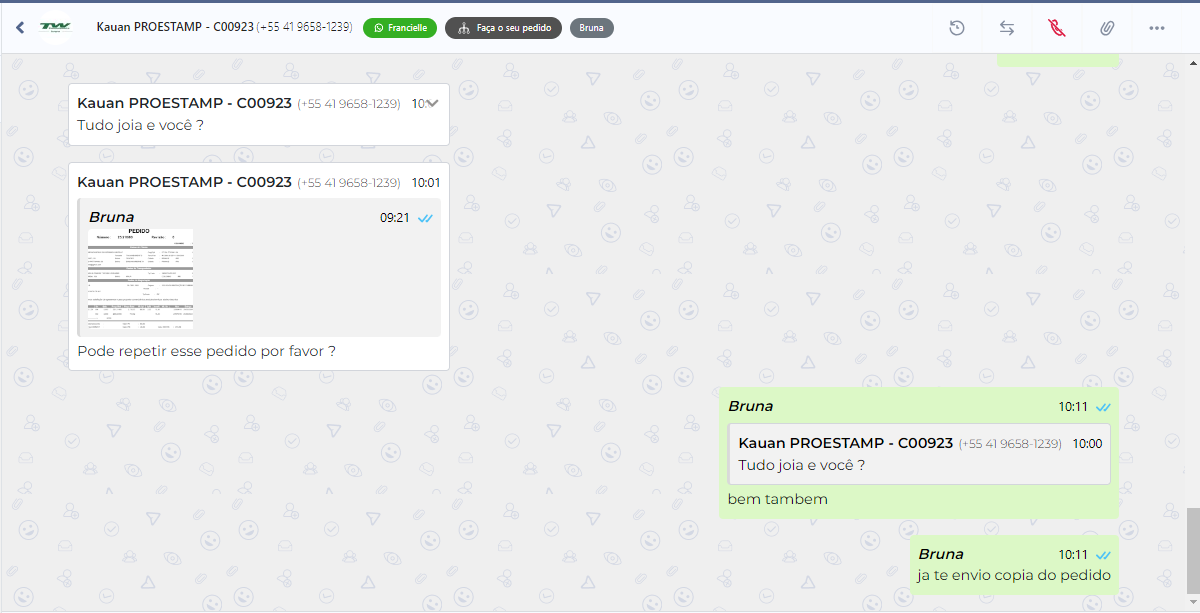The width and height of the screenshot is (1200, 613).
Task: Click the 'Faça o seu pedido' tag
Action: tap(504, 28)
